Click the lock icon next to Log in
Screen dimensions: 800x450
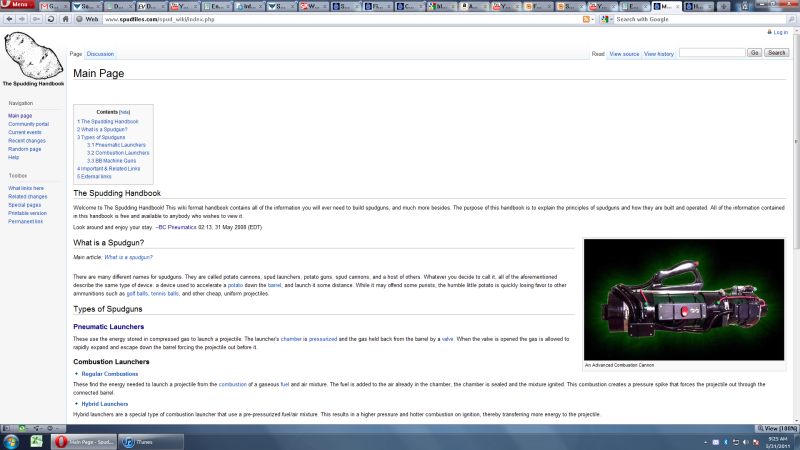pyautogui.click(x=769, y=32)
